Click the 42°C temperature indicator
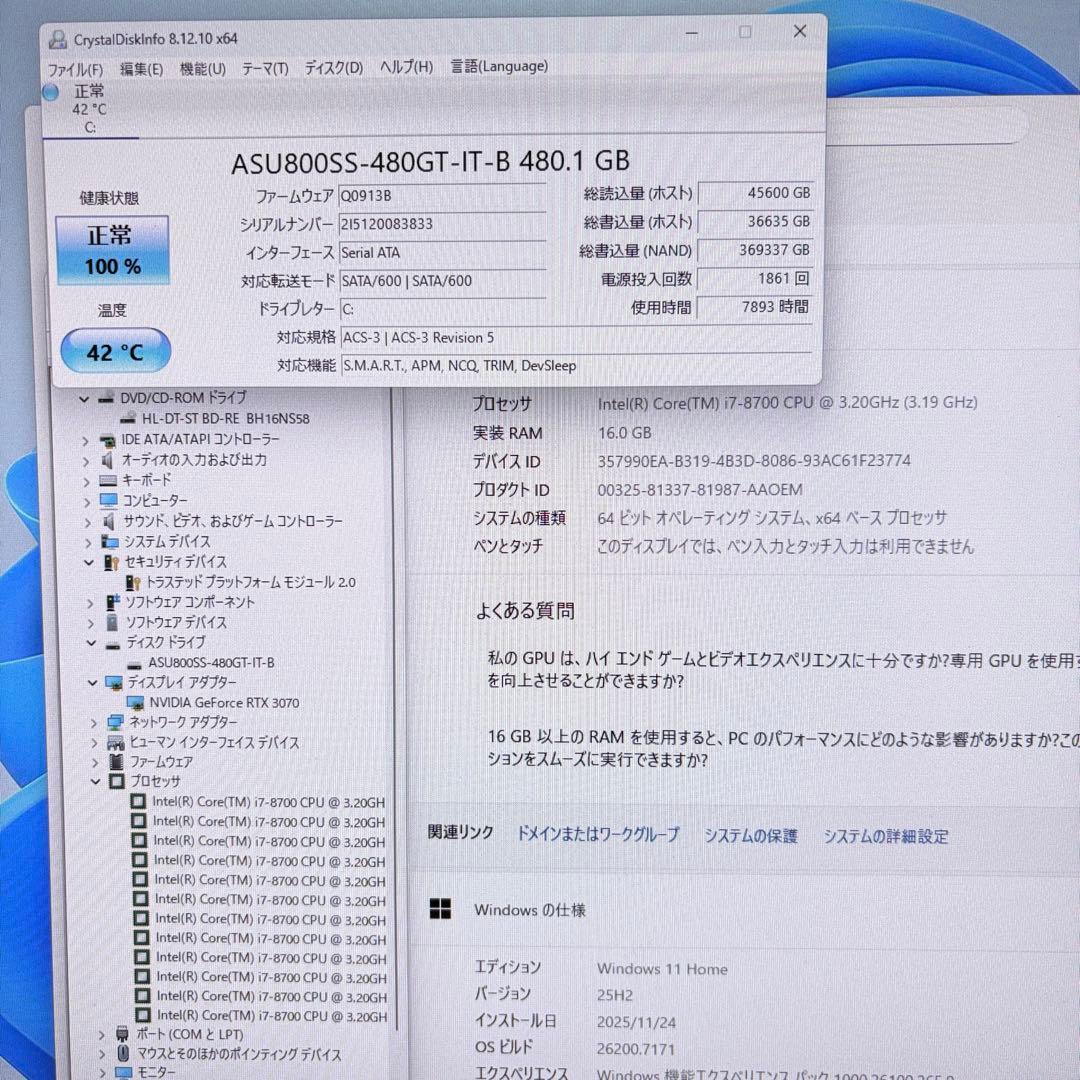The height and width of the screenshot is (1080, 1080). coord(114,351)
